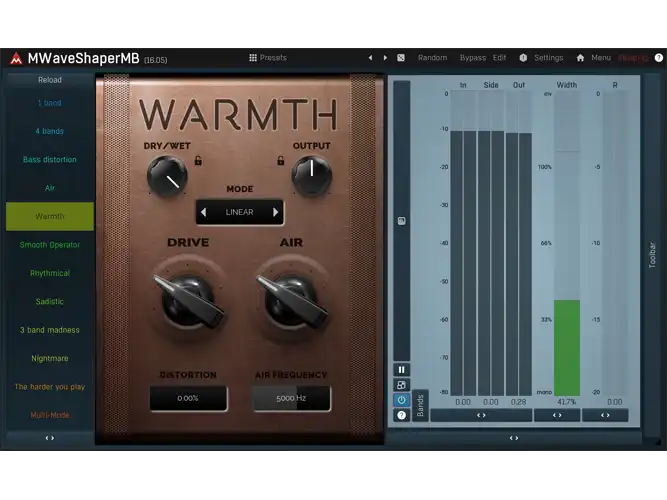667x500 pixels.
Task: Toggle Bypass in the title bar
Action: [x=473, y=57]
